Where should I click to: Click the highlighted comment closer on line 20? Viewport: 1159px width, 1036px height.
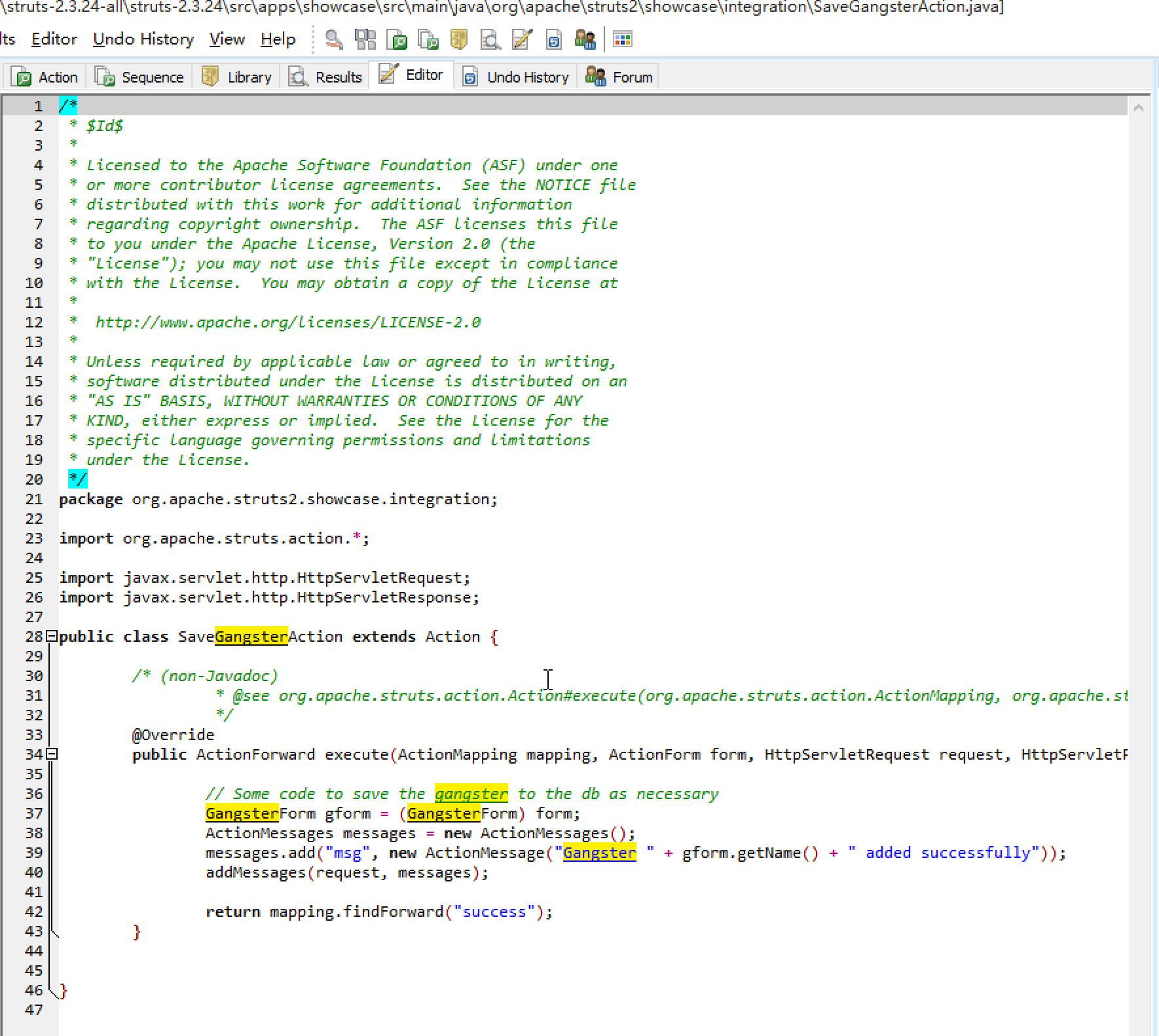[77, 479]
